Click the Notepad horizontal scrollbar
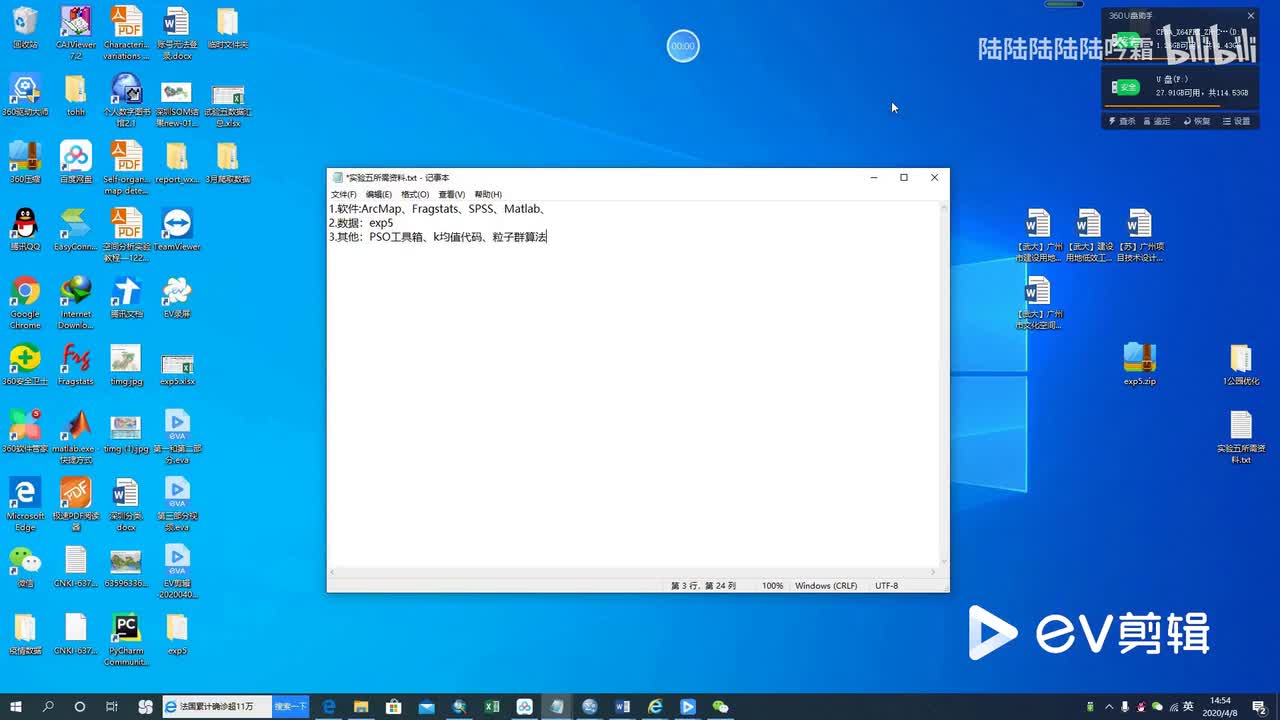The width and height of the screenshot is (1280, 720). pos(634,572)
